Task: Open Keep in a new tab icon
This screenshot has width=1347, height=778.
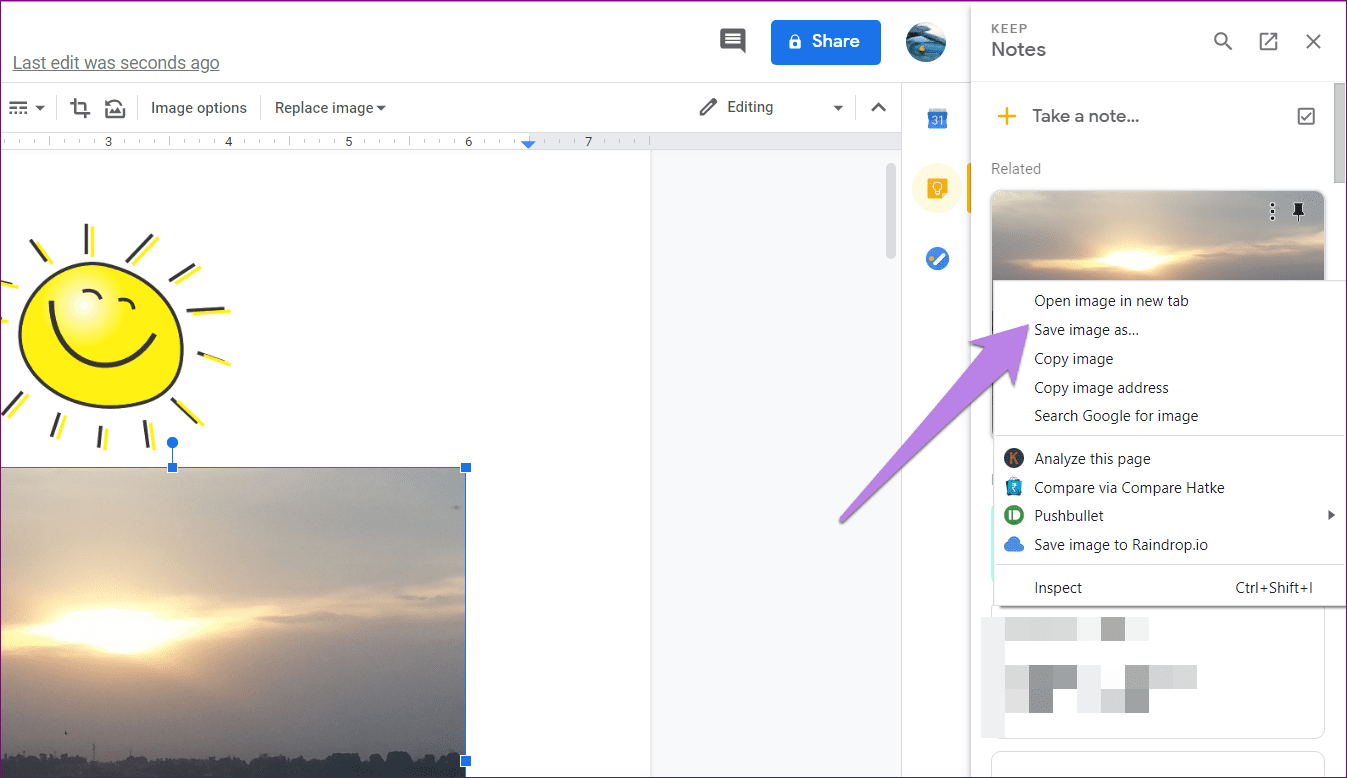Action: tap(1268, 41)
